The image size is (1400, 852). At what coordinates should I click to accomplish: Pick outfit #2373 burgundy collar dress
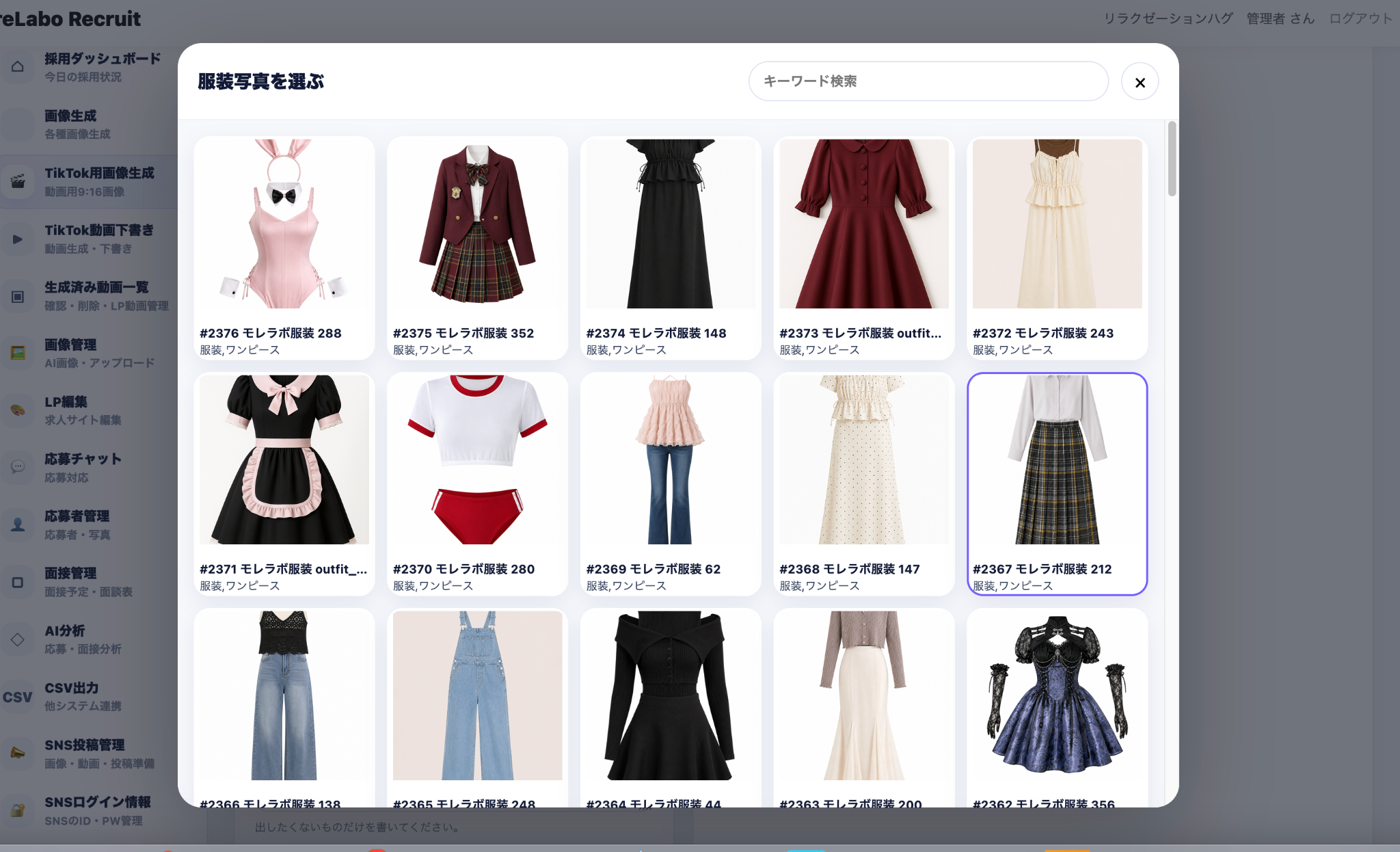pos(864,248)
